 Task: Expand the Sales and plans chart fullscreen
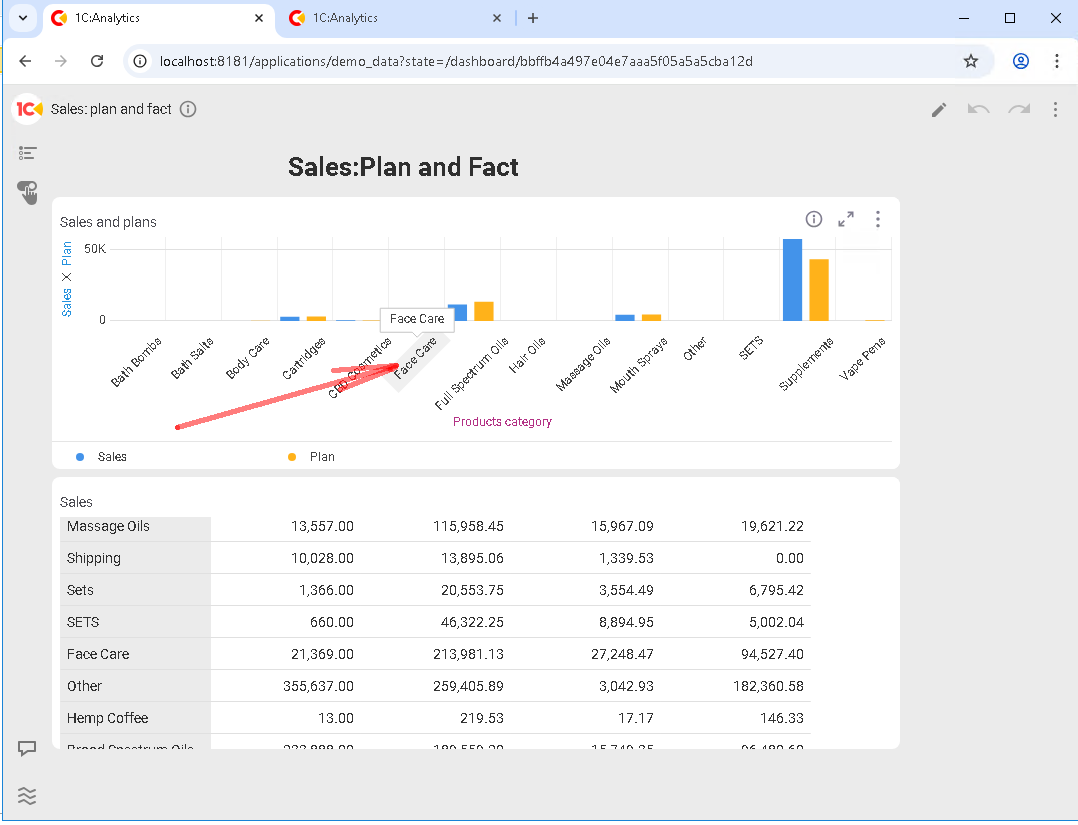[x=846, y=219]
